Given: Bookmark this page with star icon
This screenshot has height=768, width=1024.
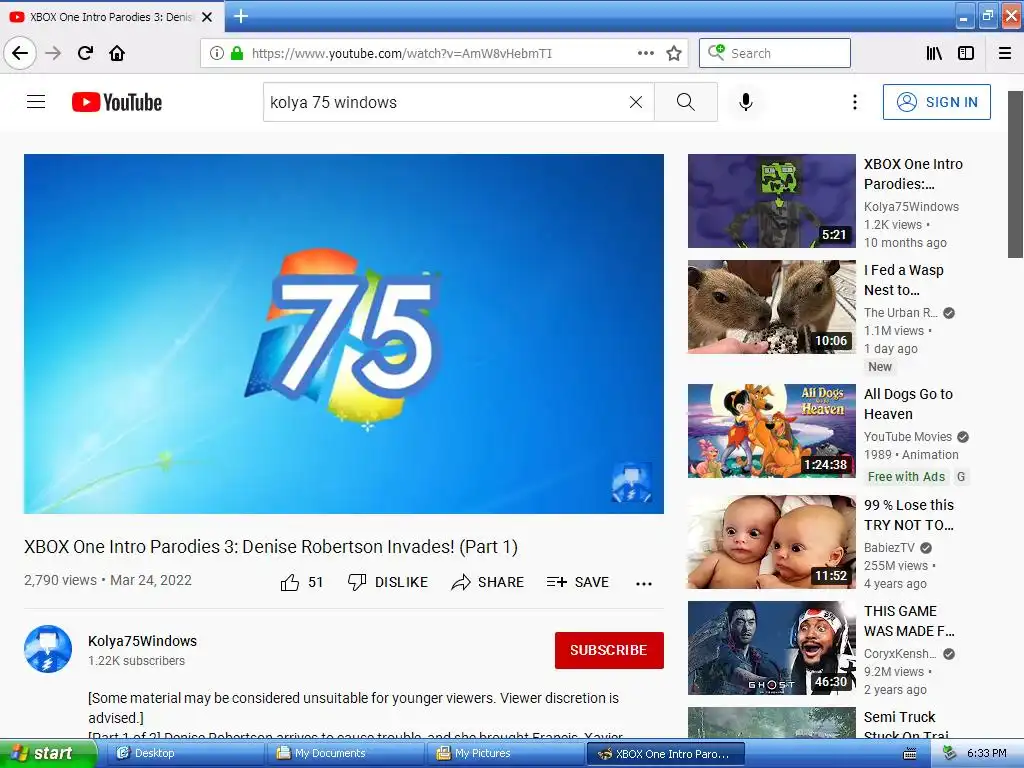Looking at the screenshot, I should [674, 53].
